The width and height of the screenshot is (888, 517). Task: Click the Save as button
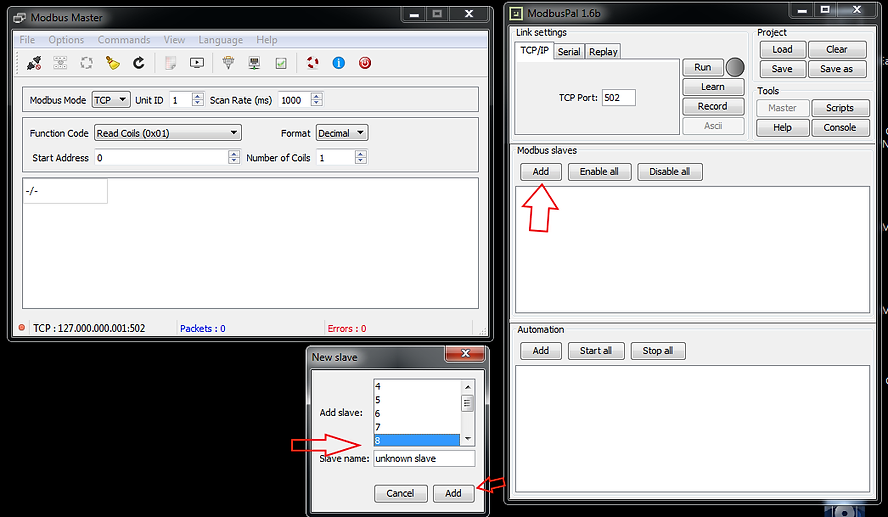(837, 69)
